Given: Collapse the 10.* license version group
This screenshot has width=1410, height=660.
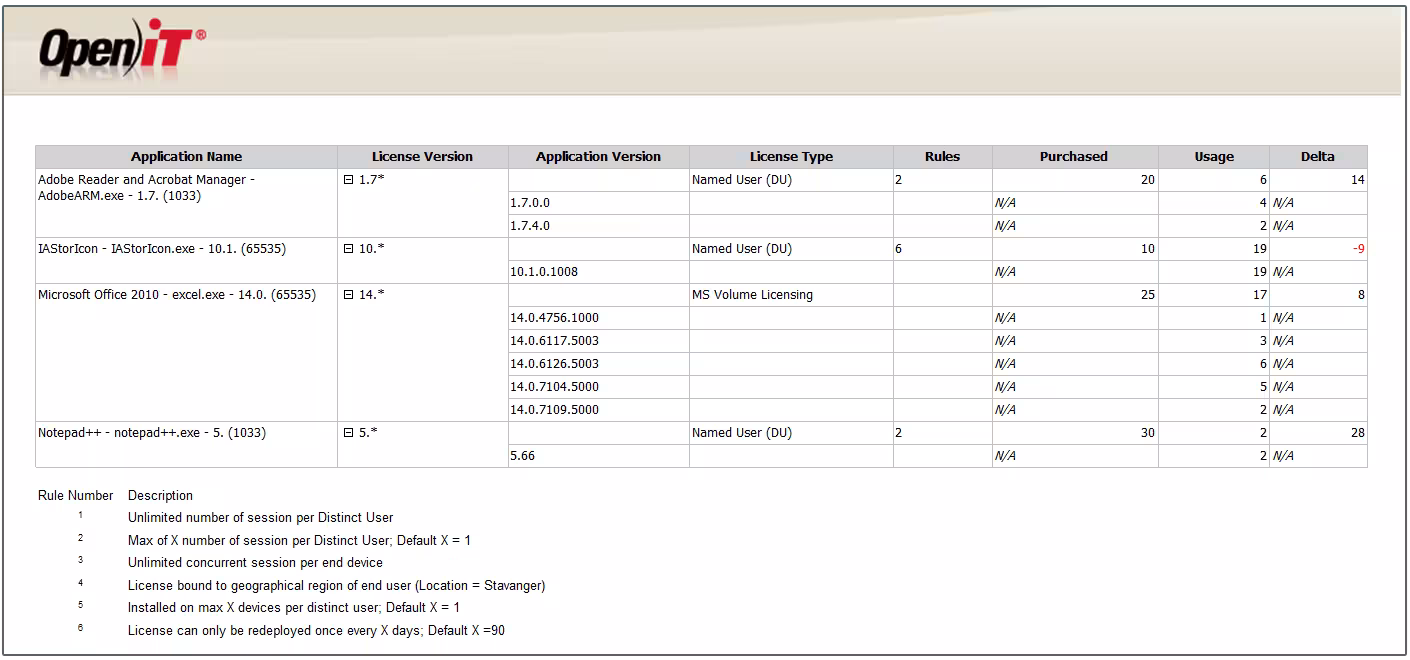Looking at the screenshot, I should [349, 249].
